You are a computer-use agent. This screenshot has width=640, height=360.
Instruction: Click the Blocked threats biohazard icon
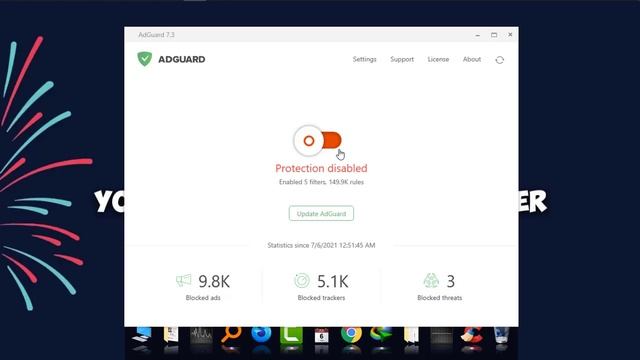point(431,280)
